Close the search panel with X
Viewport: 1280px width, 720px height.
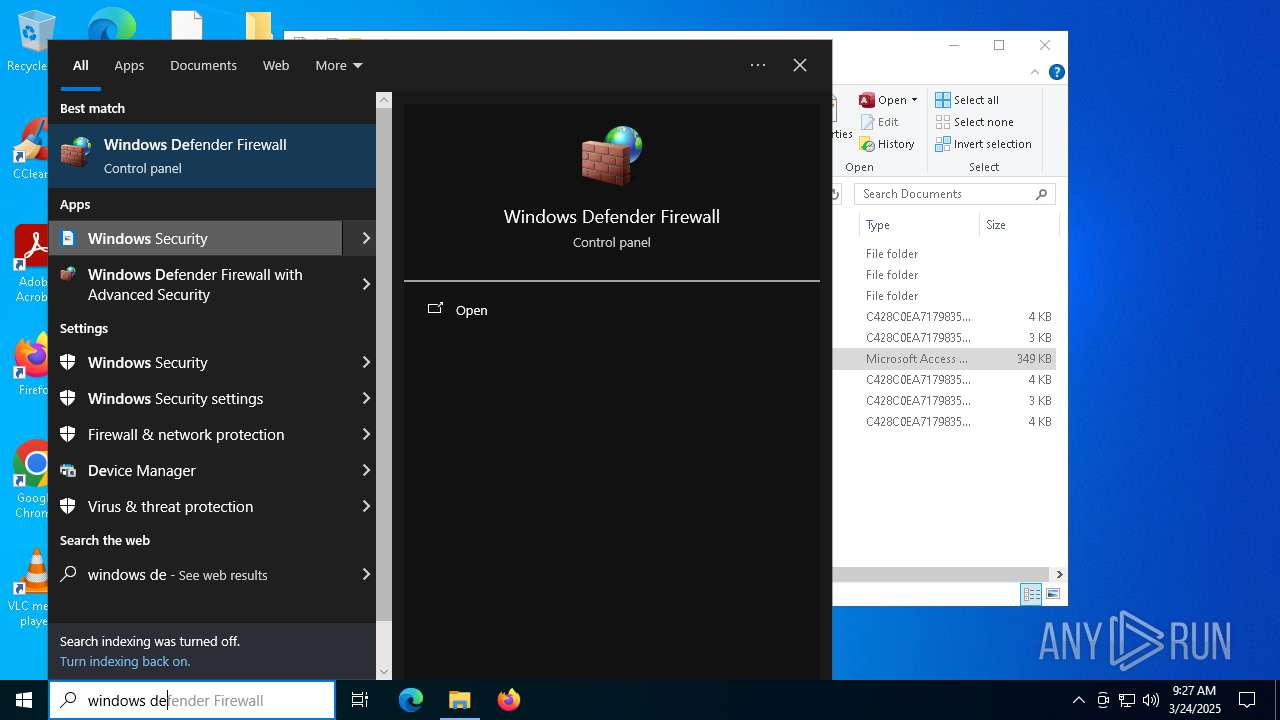coord(800,65)
